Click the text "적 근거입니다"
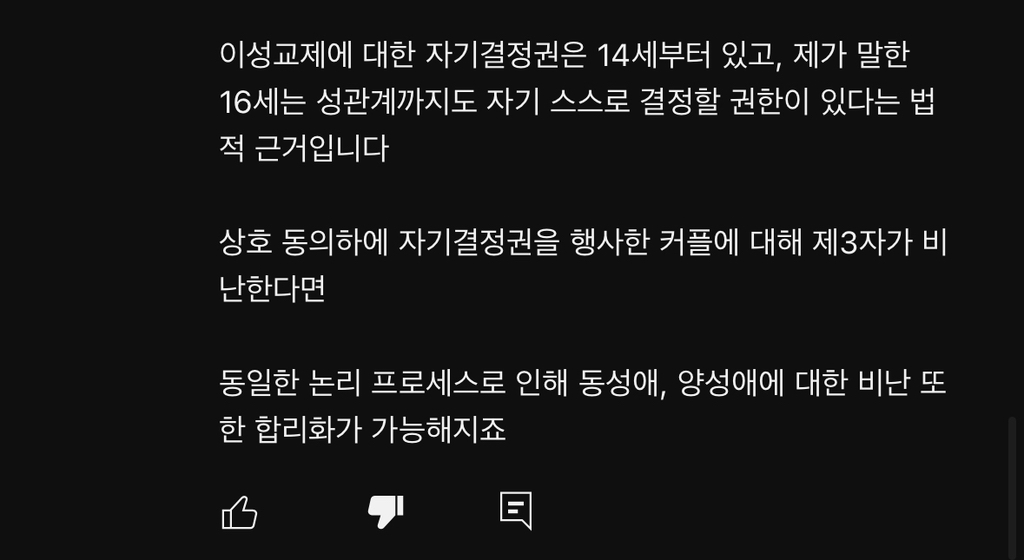Screen dimensions: 1024x560 (x=304, y=149)
